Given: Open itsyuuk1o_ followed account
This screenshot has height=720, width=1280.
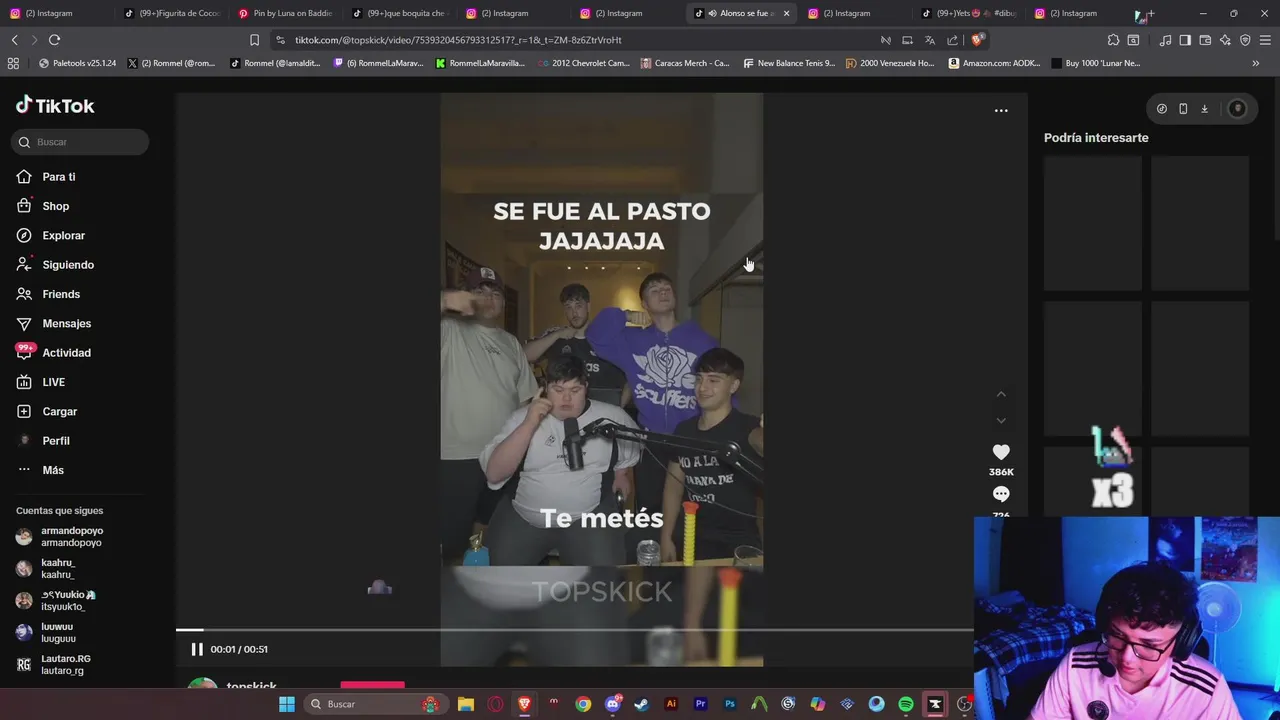Looking at the screenshot, I should click(x=56, y=601).
